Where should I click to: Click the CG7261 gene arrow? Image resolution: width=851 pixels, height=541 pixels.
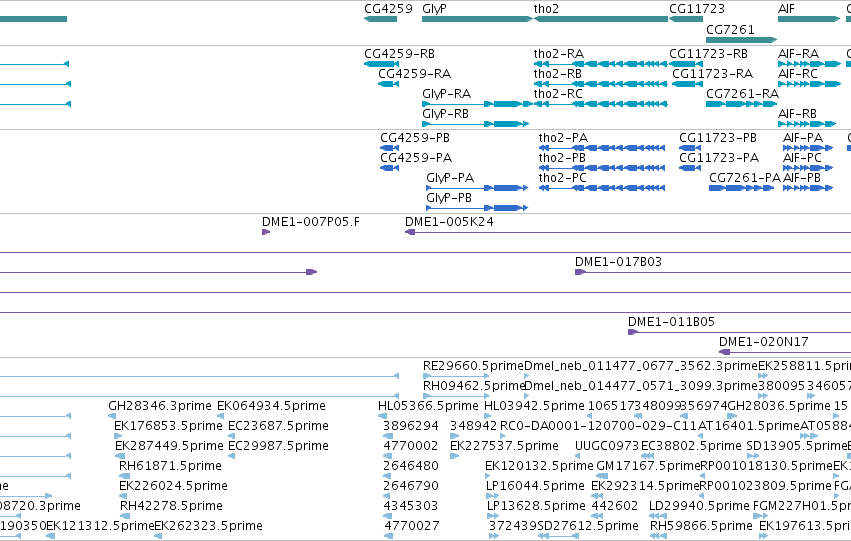pos(741,40)
